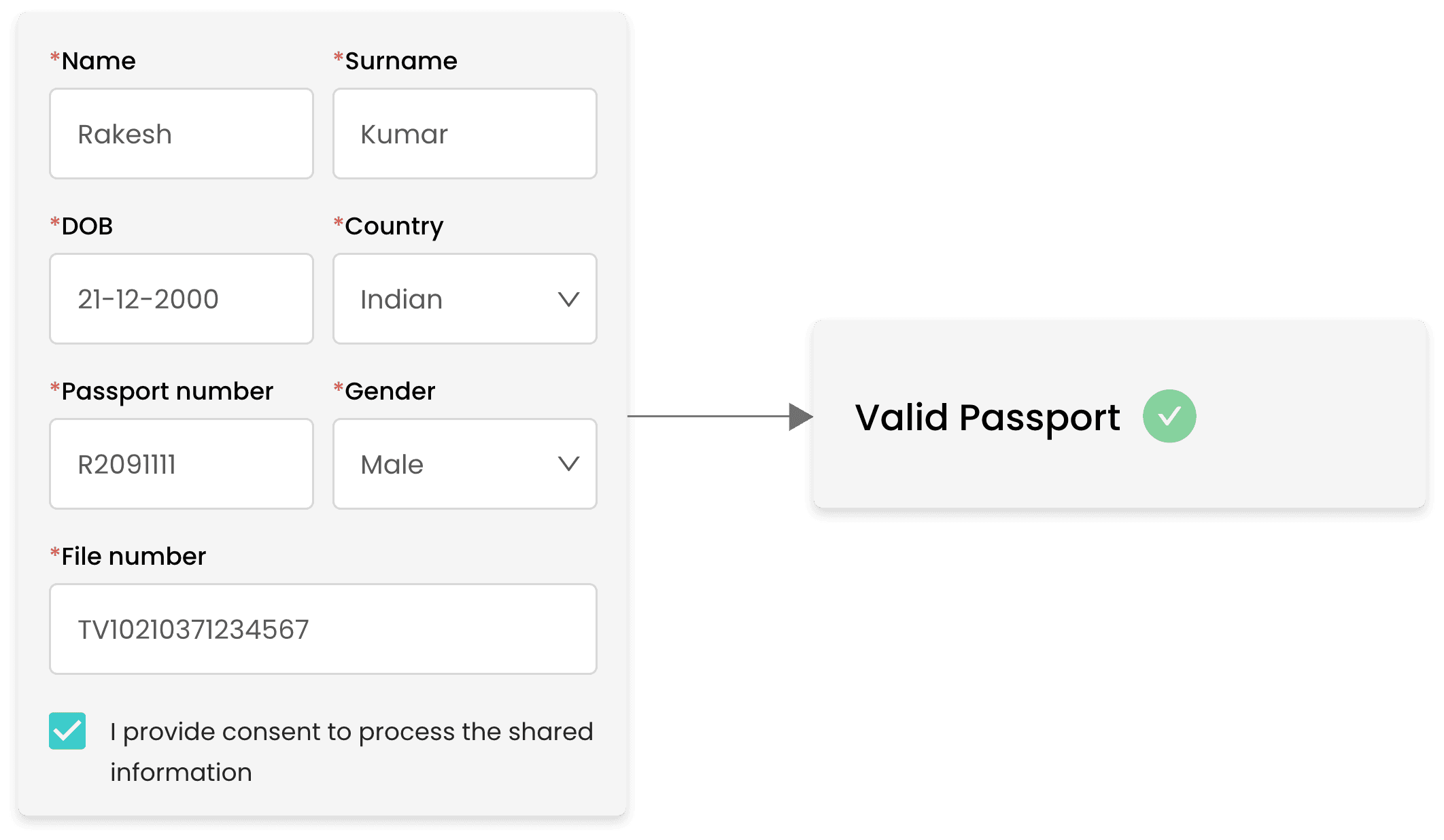Image resolution: width=1444 pixels, height=840 pixels.
Task: Click the Passport number label
Action: click(167, 391)
